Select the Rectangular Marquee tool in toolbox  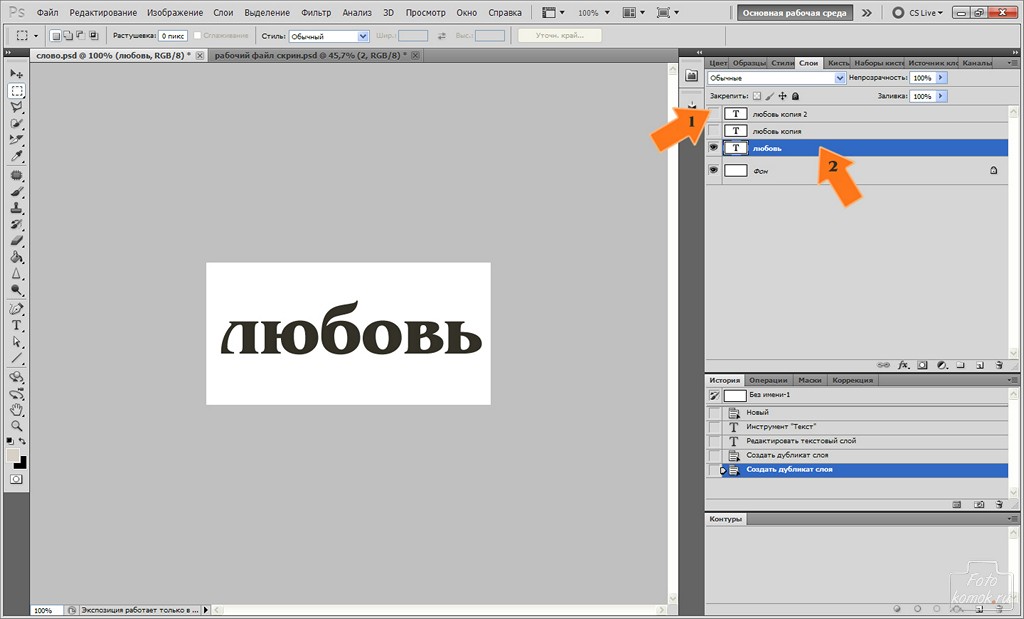[x=16, y=91]
